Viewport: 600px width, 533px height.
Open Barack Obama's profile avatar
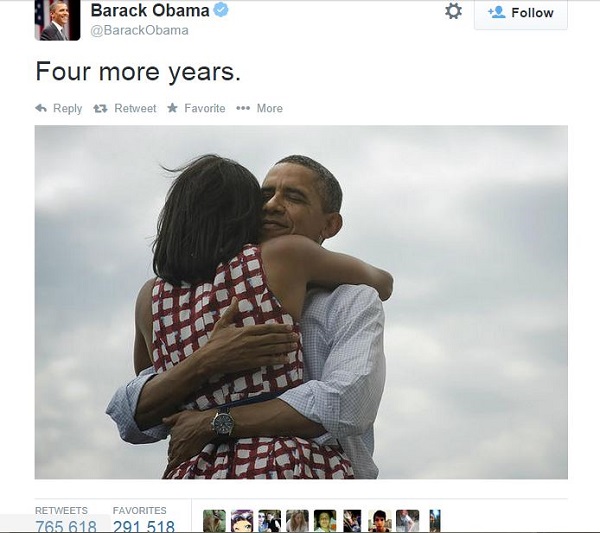[x=57, y=20]
